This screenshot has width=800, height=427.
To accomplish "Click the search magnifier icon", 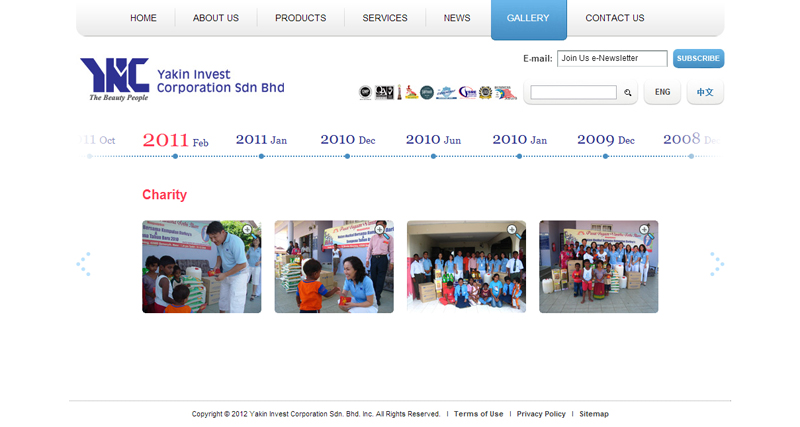I will click(x=628, y=93).
